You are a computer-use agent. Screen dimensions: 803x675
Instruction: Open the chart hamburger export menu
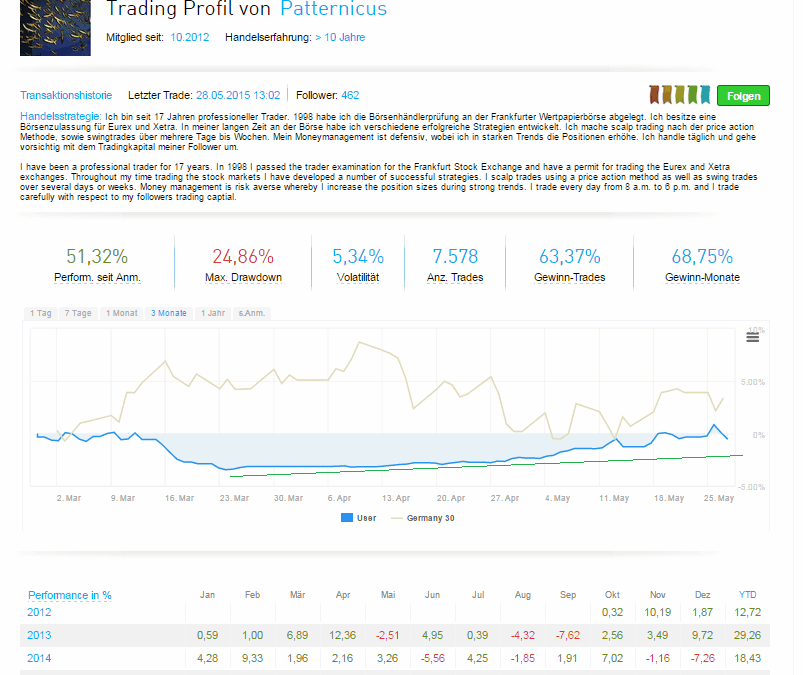click(752, 338)
